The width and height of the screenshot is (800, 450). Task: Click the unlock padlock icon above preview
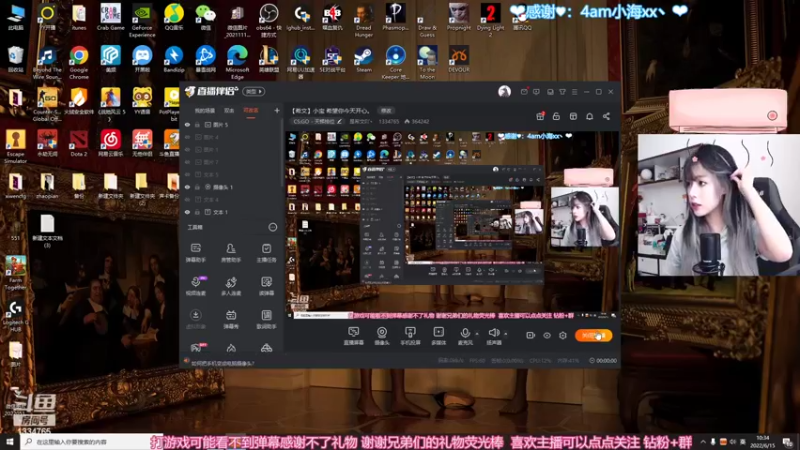[556, 116]
